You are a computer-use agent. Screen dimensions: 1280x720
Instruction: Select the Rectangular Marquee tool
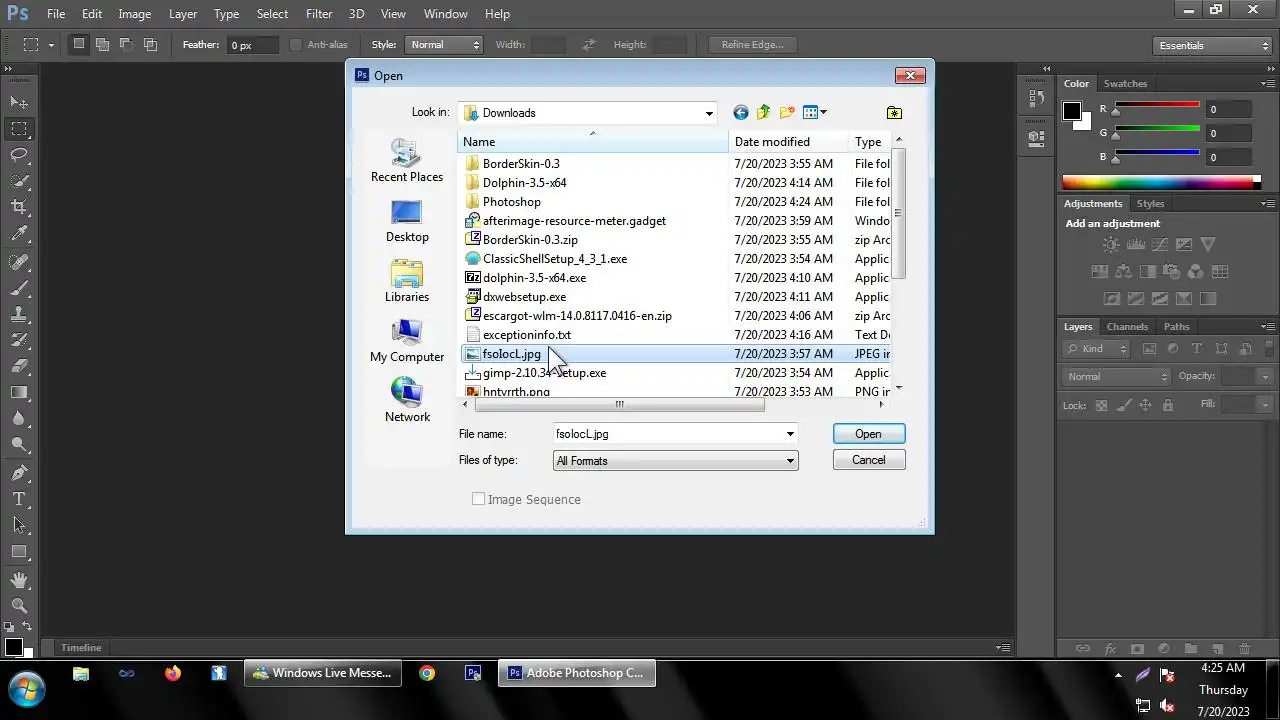tap(19, 128)
